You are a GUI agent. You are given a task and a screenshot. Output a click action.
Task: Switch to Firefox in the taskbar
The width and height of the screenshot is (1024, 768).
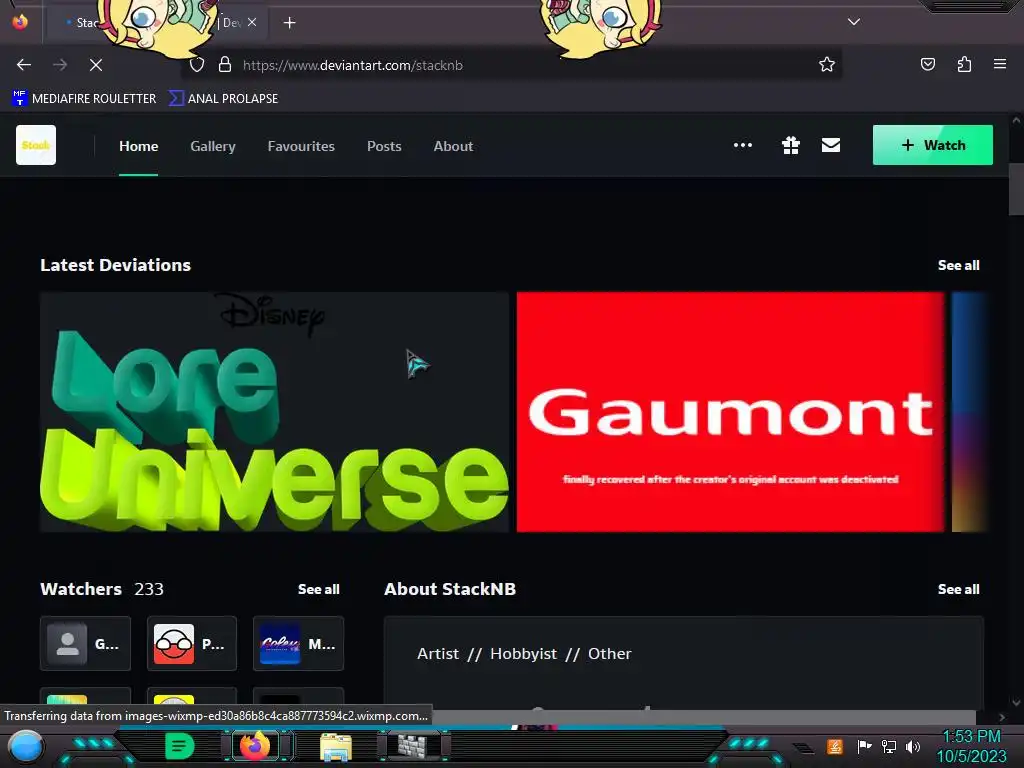pos(255,746)
